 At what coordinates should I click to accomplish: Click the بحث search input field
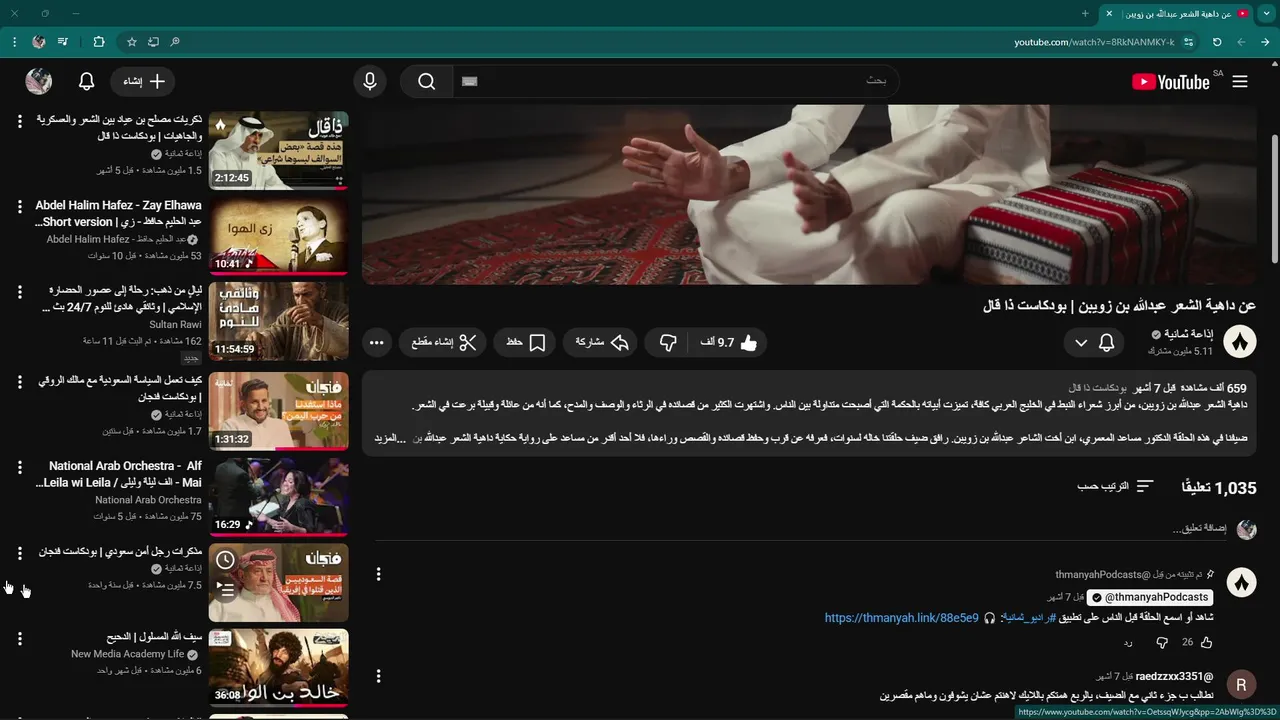(675, 82)
